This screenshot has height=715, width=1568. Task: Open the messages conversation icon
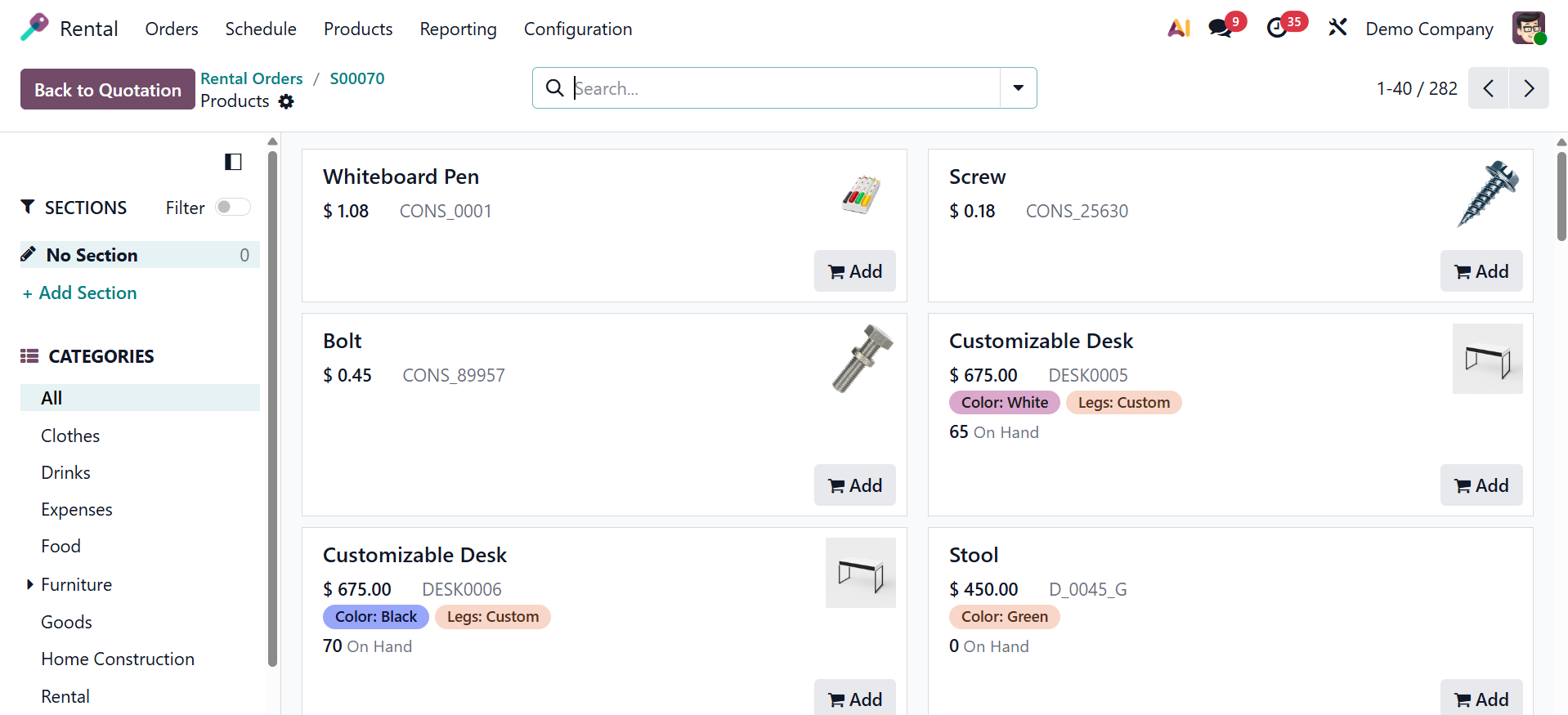1220,29
